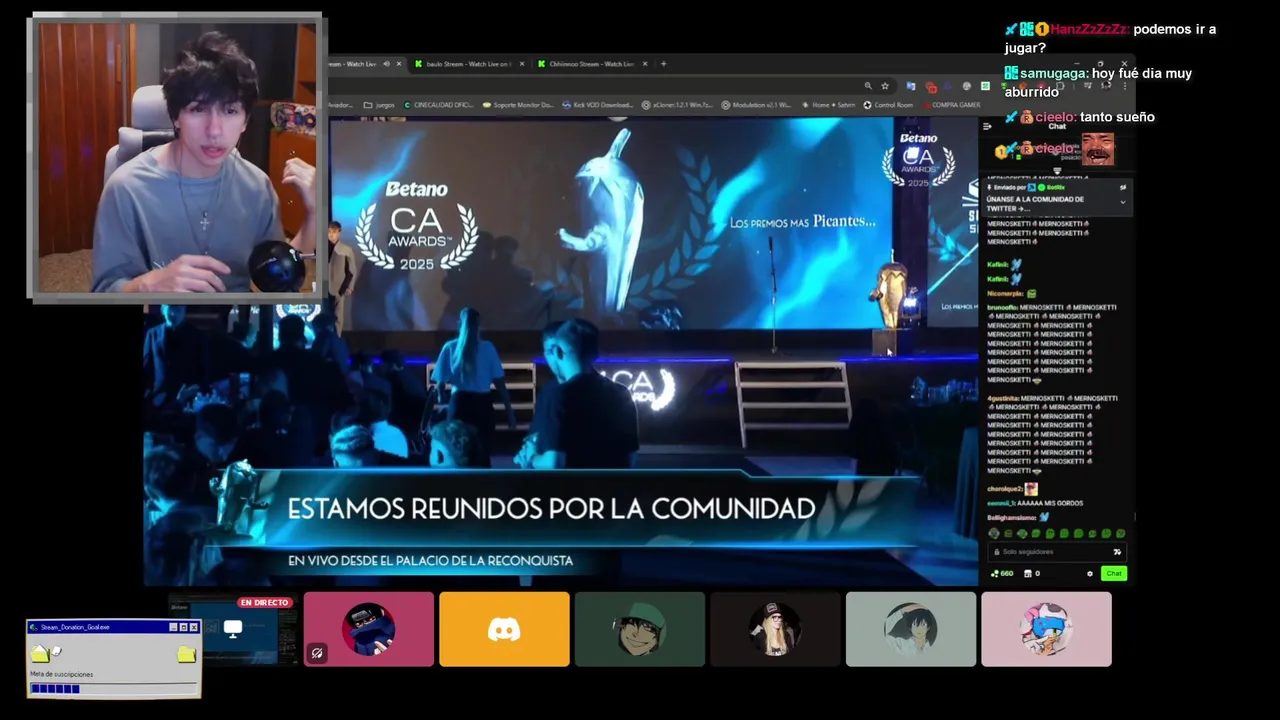This screenshot has width=1280, height=720.
Task: Click the zoom magnifier icon in address bar
Action: click(868, 86)
